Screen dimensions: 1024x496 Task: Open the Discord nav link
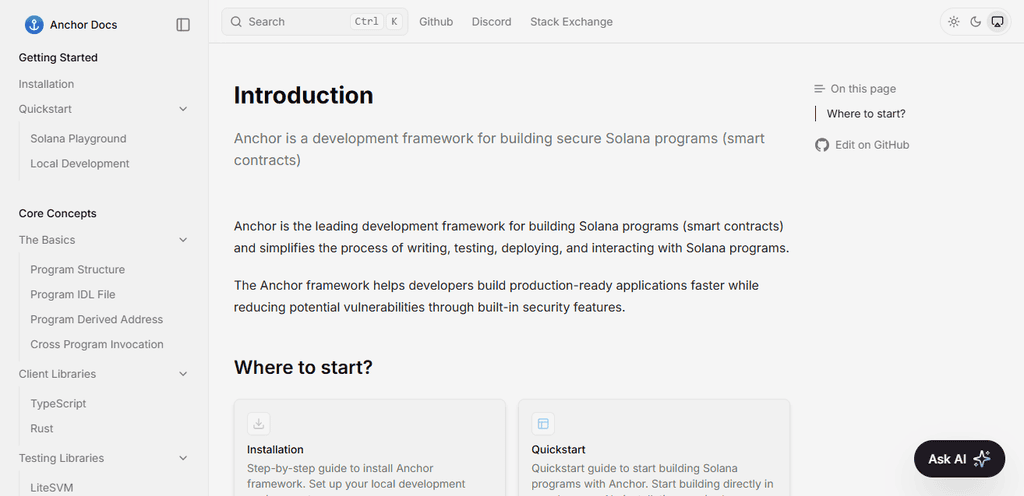(492, 22)
